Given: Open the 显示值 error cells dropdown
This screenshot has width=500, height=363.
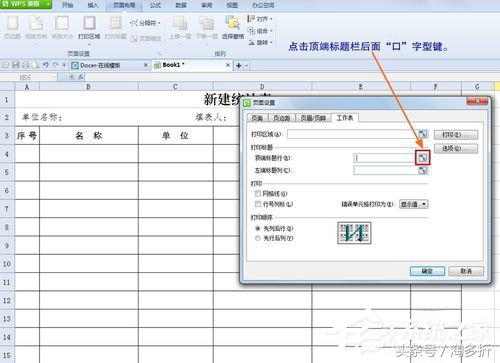Looking at the screenshot, I should point(414,204).
